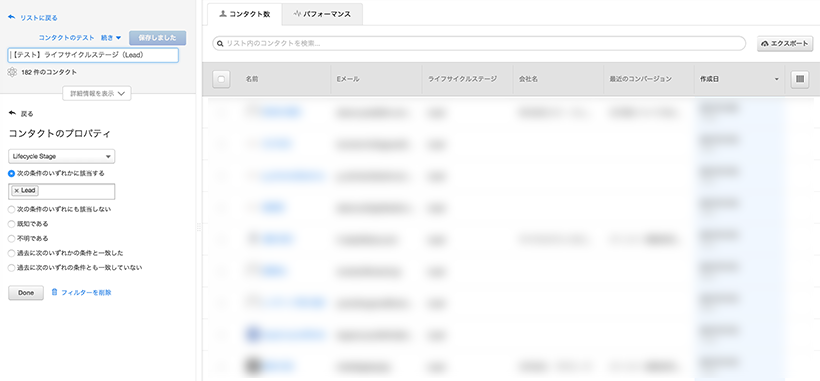Click the back arrow beside リストに戻る

click(12, 17)
